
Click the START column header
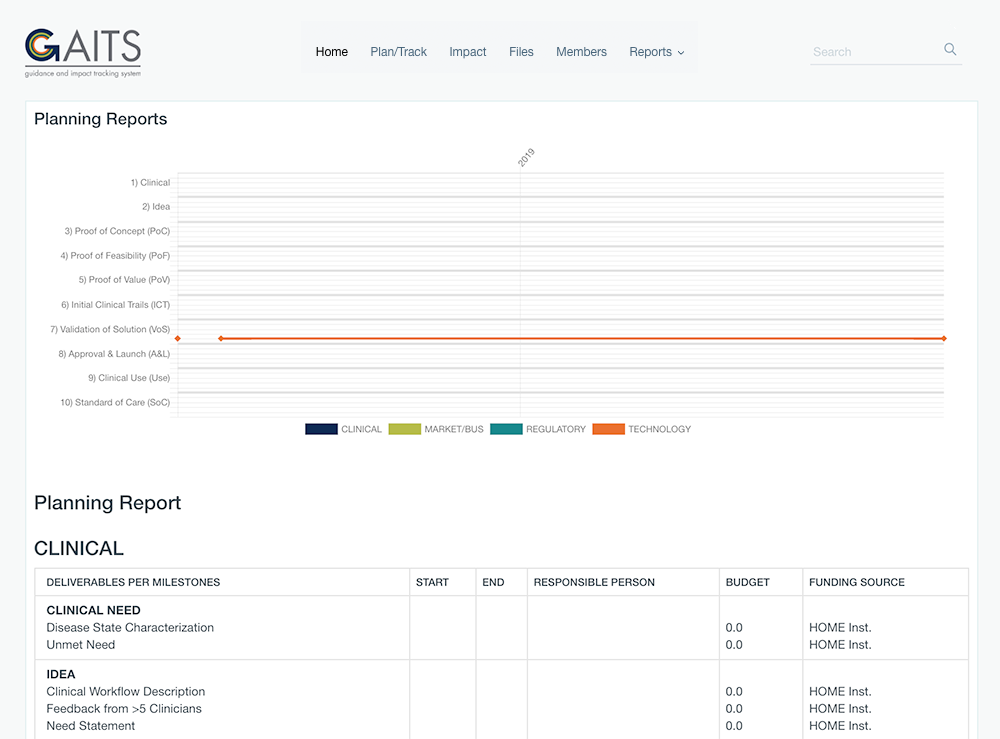coord(432,582)
